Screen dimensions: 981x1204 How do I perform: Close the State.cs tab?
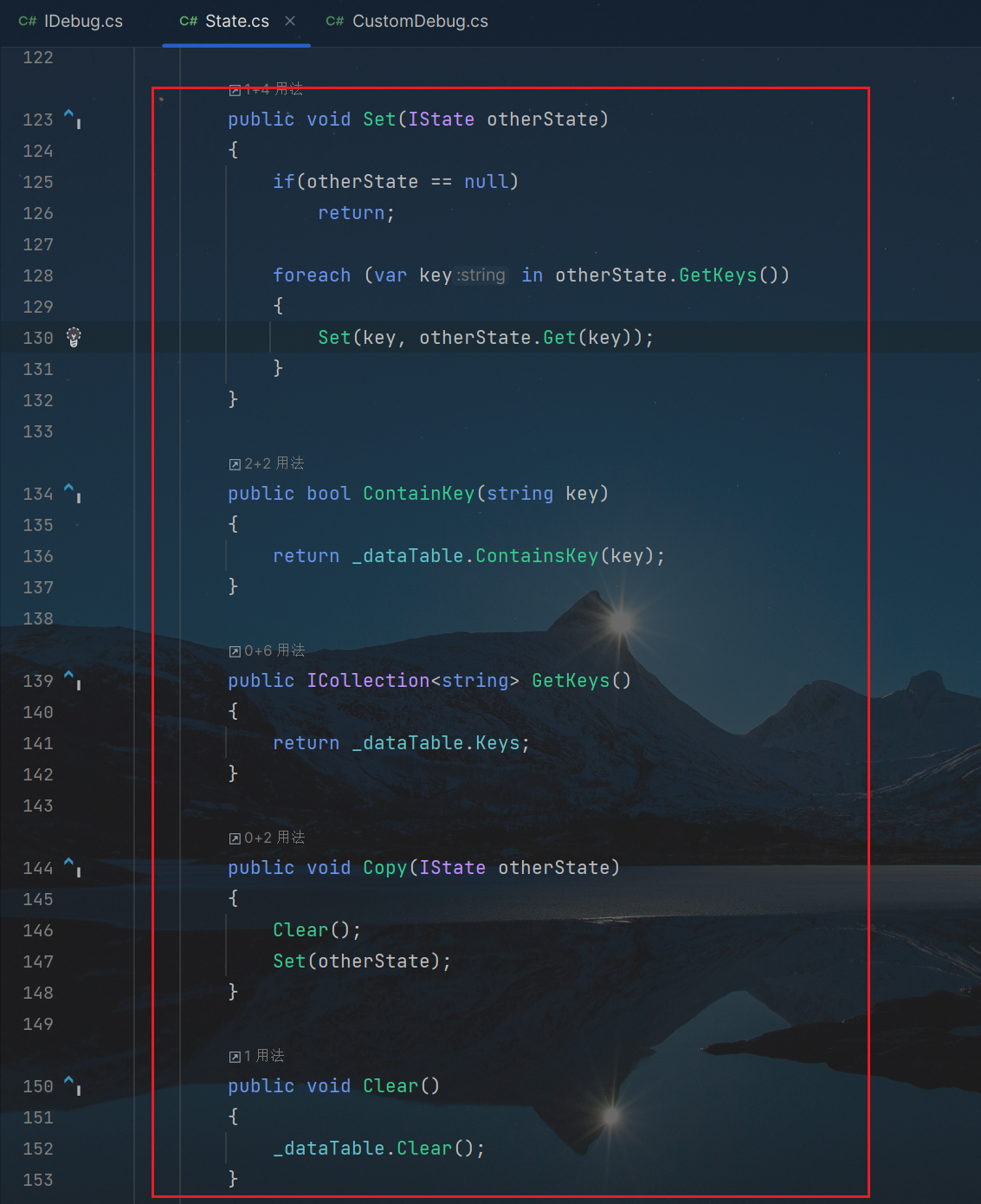point(290,21)
